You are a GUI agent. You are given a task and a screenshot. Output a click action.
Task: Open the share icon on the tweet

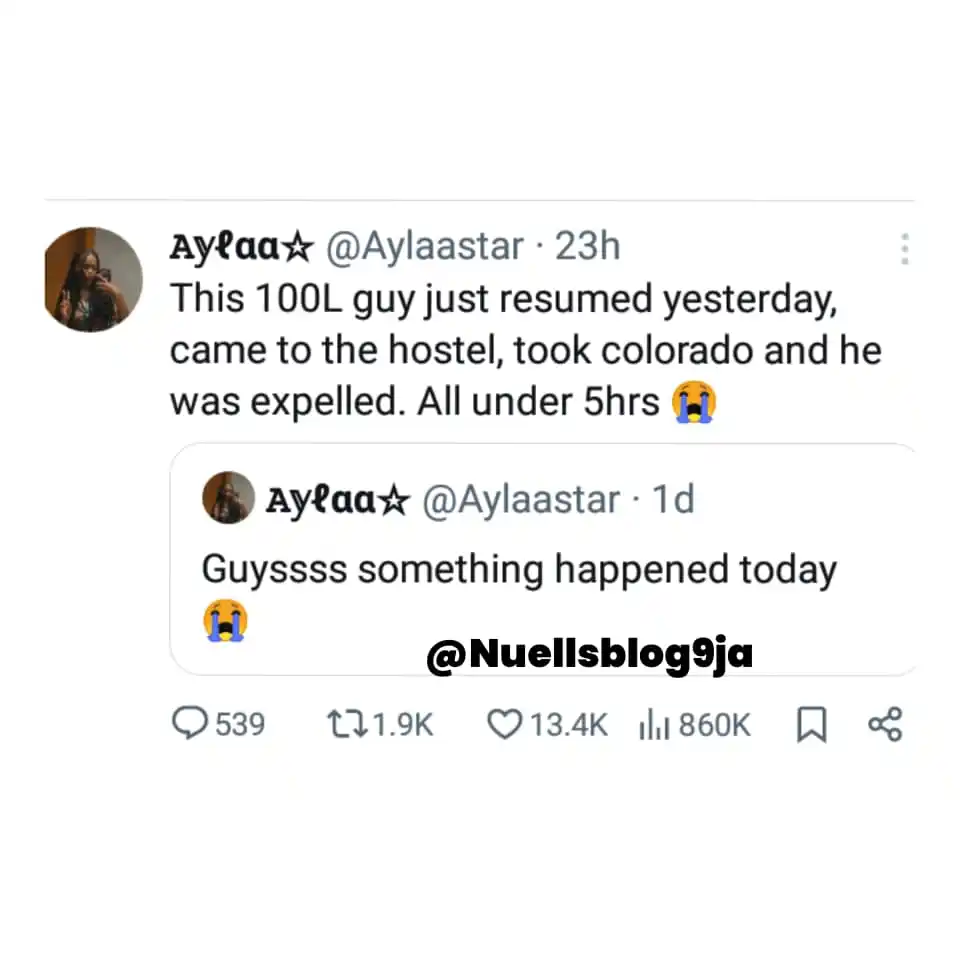point(886,724)
